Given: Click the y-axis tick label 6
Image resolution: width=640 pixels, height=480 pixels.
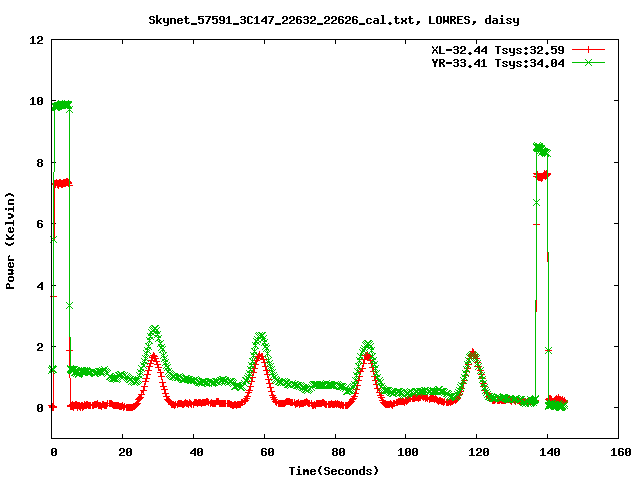Looking at the screenshot, I should (x=39, y=224).
